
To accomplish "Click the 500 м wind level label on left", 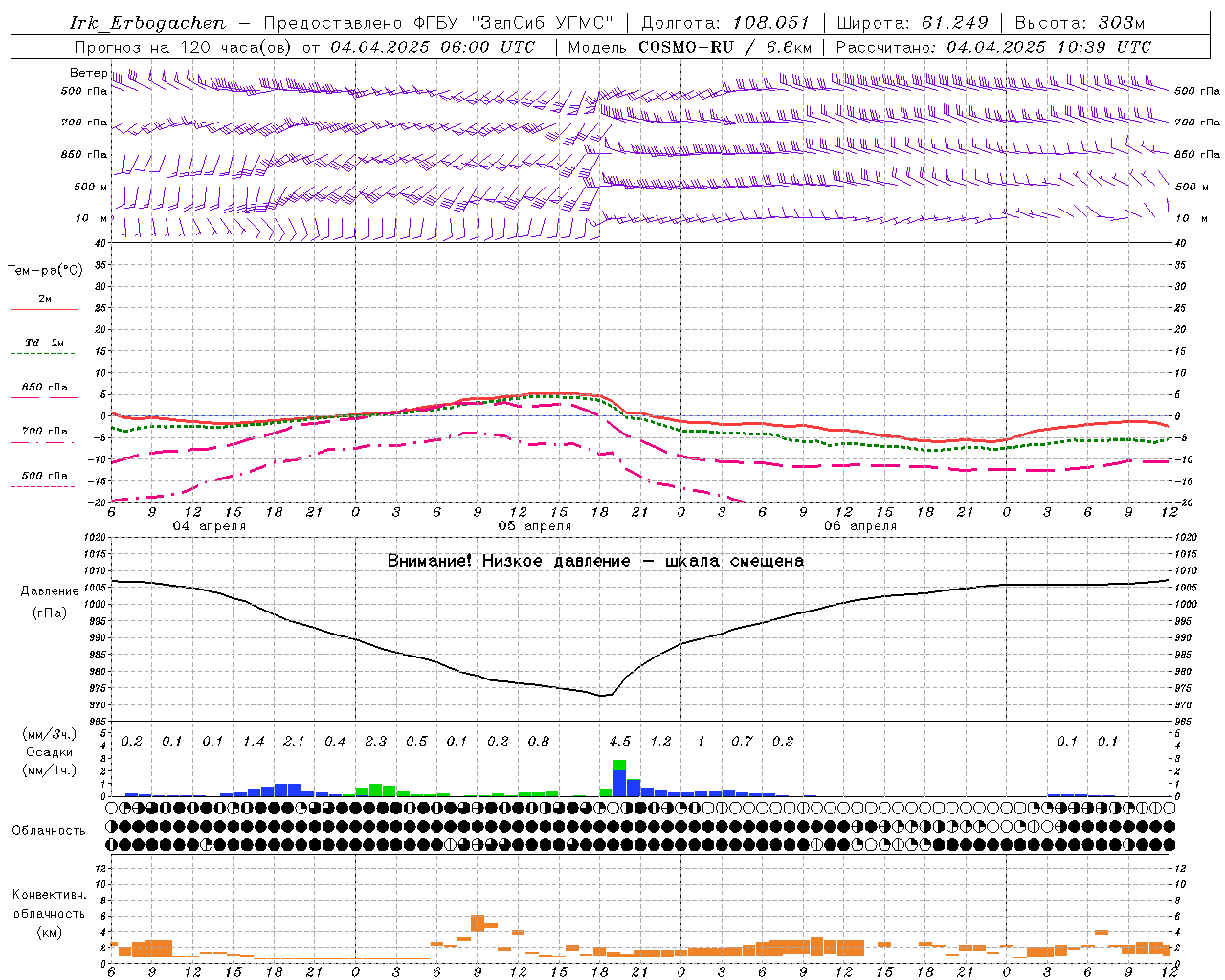I will point(91,187).
